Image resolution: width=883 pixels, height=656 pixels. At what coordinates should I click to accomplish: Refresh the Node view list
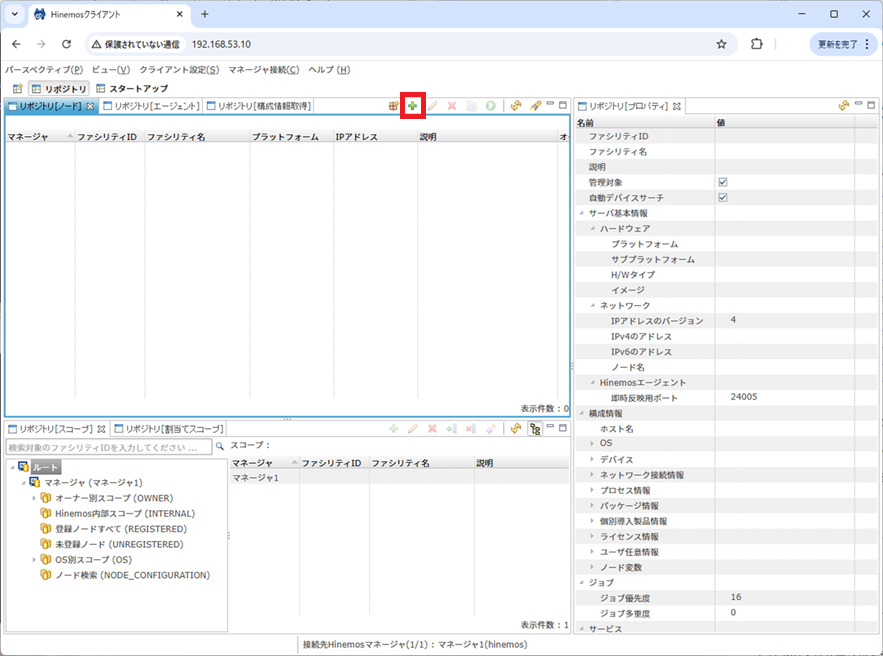(515, 105)
